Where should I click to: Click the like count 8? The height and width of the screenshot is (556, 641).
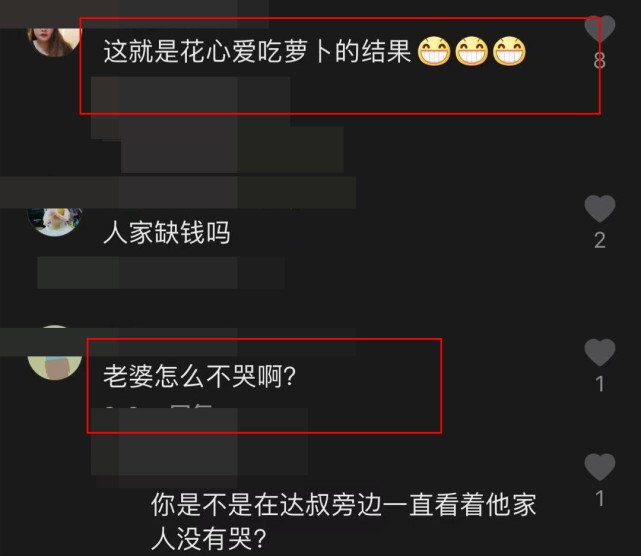click(x=600, y=61)
